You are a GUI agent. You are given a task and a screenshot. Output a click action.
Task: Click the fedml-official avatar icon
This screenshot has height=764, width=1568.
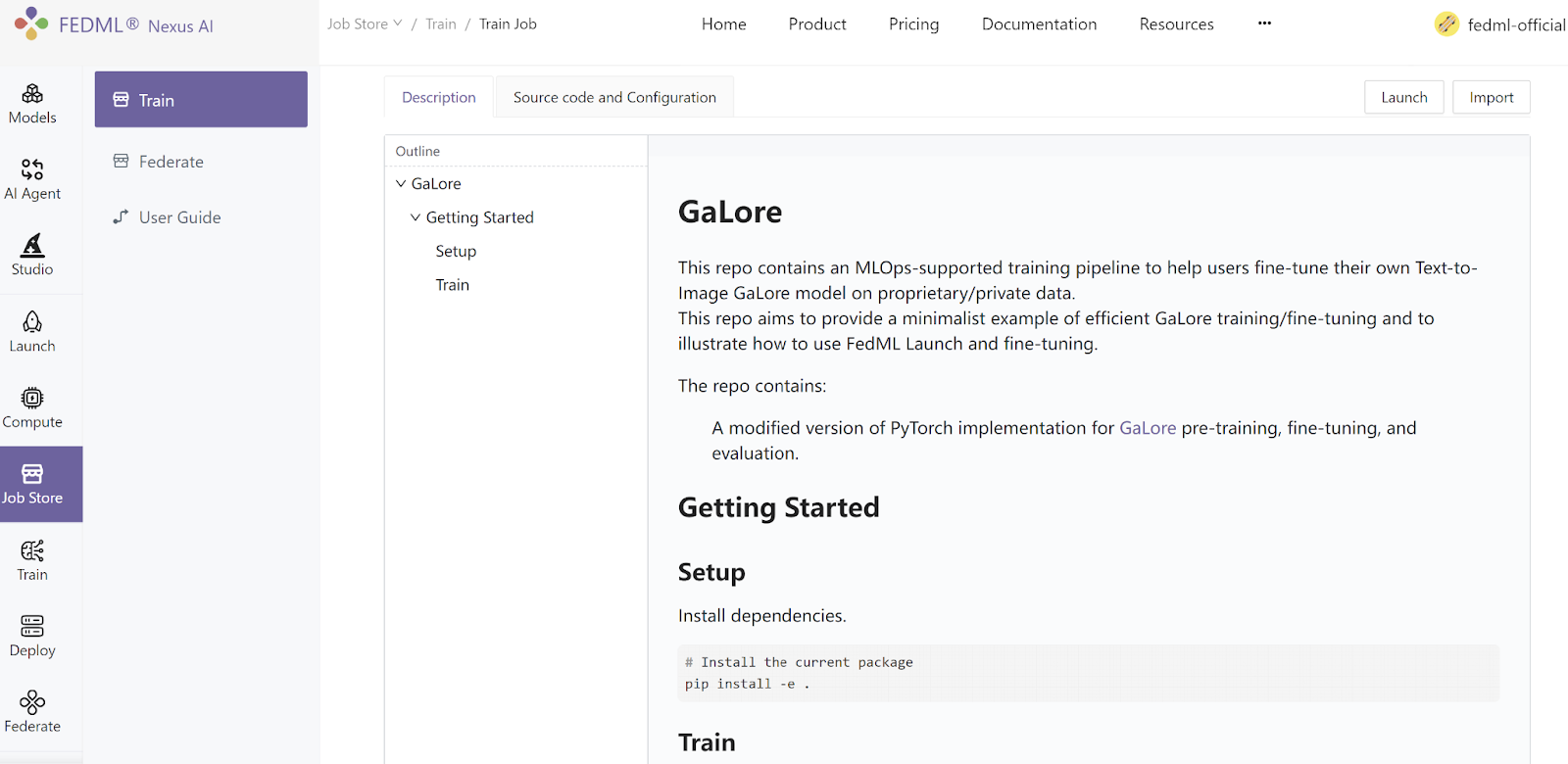pyautogui.click(x=1446, y=24)
